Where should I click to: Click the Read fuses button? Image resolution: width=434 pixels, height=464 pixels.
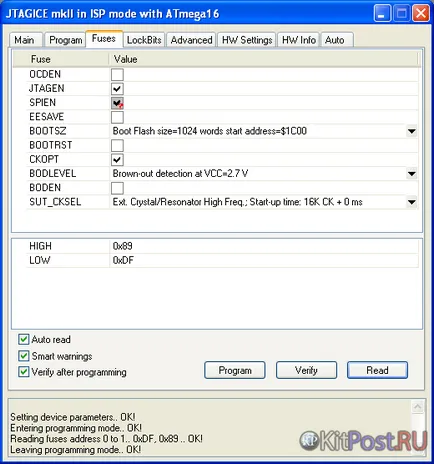point(377,370)
